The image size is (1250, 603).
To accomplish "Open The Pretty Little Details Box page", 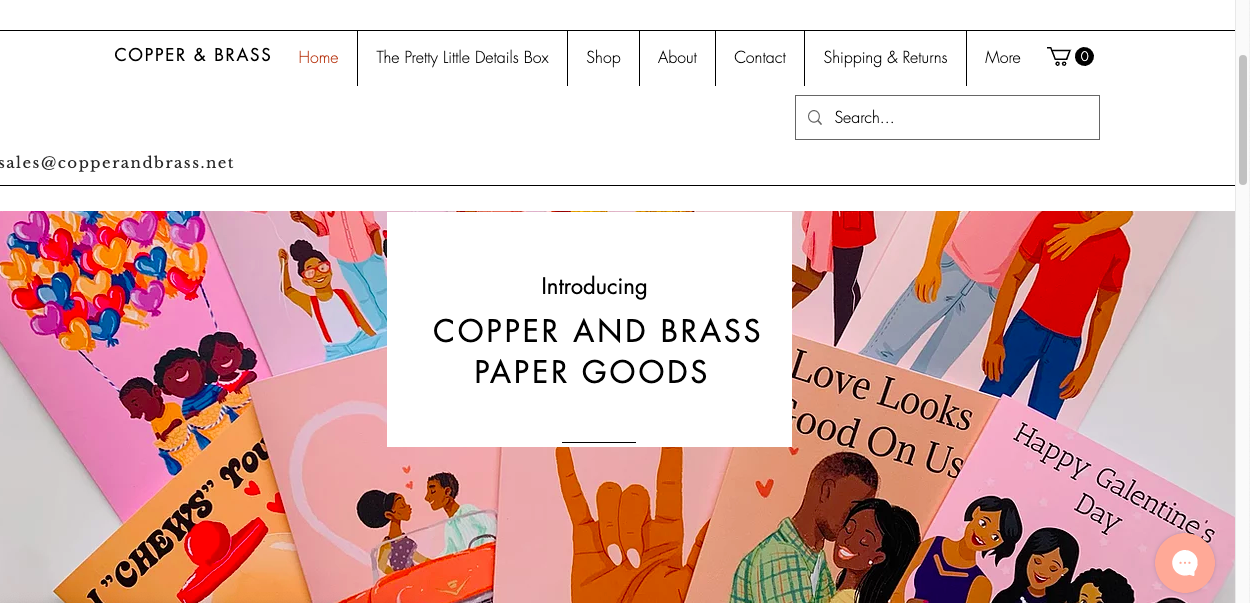I will pos(462,58).
